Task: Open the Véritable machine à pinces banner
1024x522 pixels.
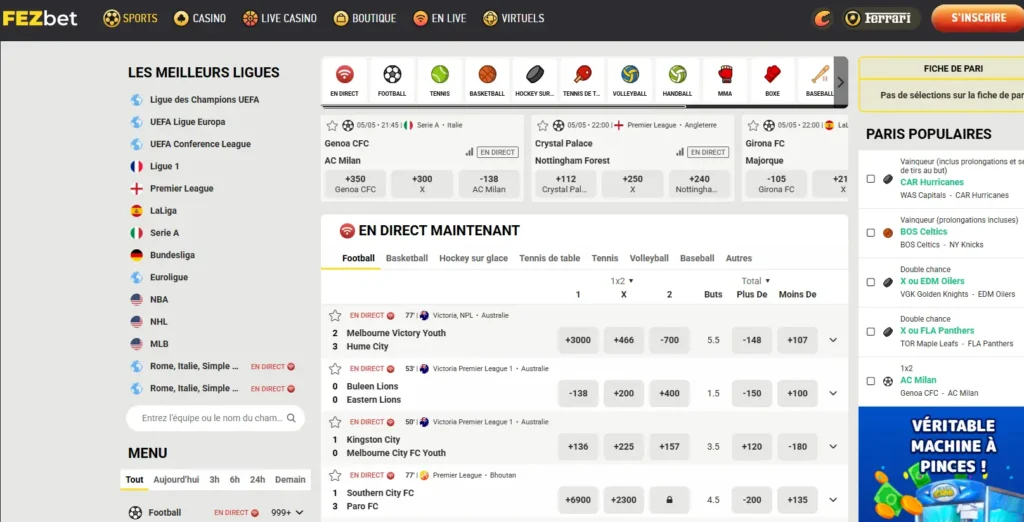Action: click(x=941, y=465)
